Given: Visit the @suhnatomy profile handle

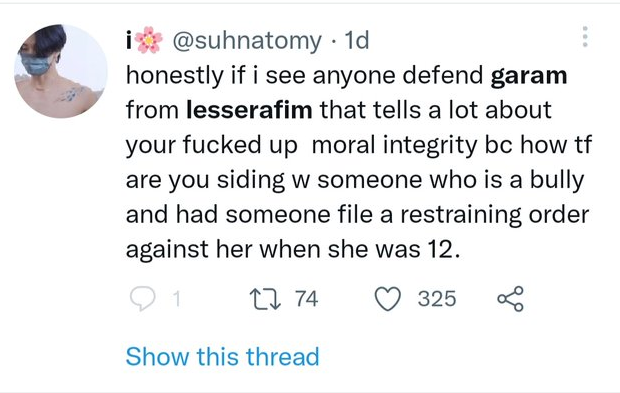Looking at the screenshot, I should pyautogui.click(x=247, y=41).
